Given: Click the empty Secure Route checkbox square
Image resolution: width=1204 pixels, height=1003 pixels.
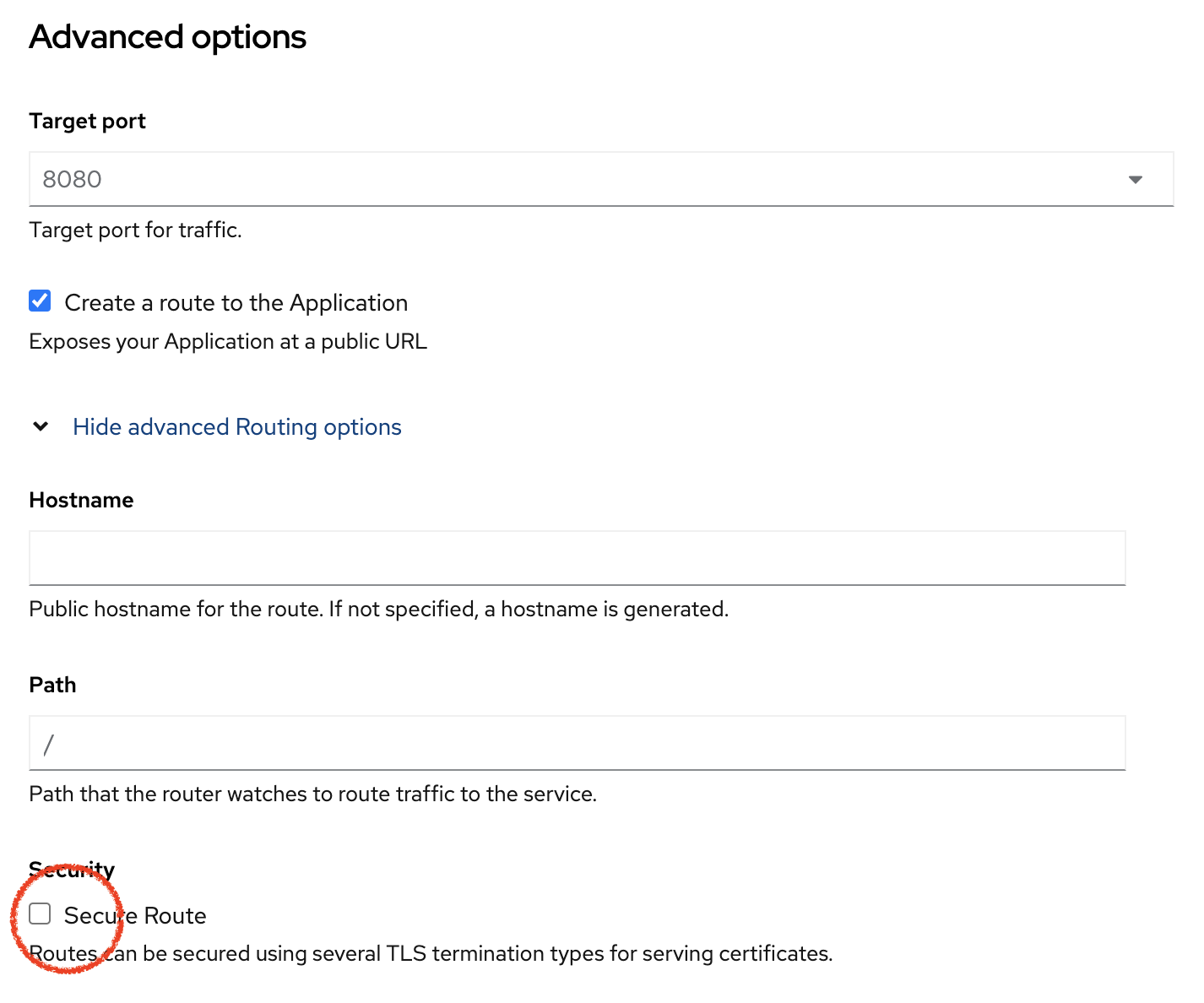Looking at the screenshot, I should point(40,914).
